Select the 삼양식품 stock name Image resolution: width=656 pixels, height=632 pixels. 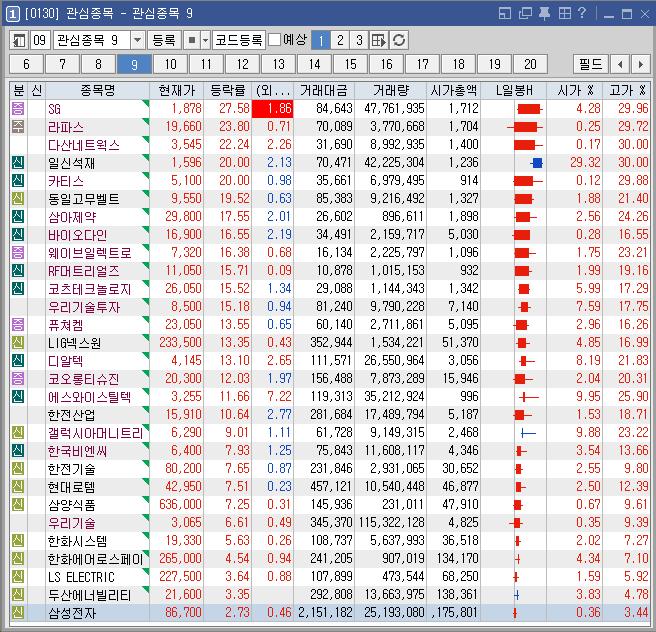72,505
